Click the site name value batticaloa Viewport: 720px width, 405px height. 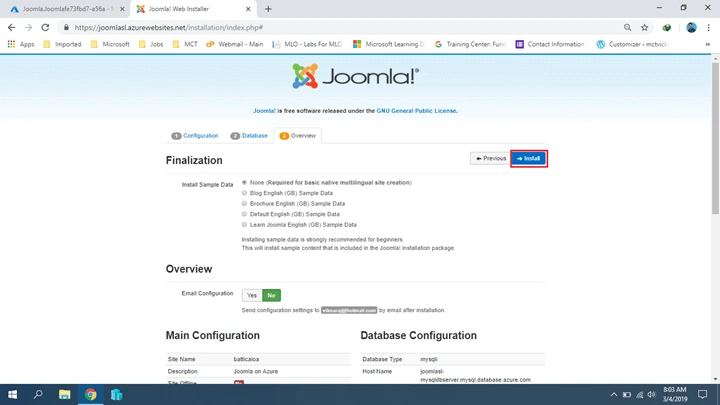click(x=246, y=359)
